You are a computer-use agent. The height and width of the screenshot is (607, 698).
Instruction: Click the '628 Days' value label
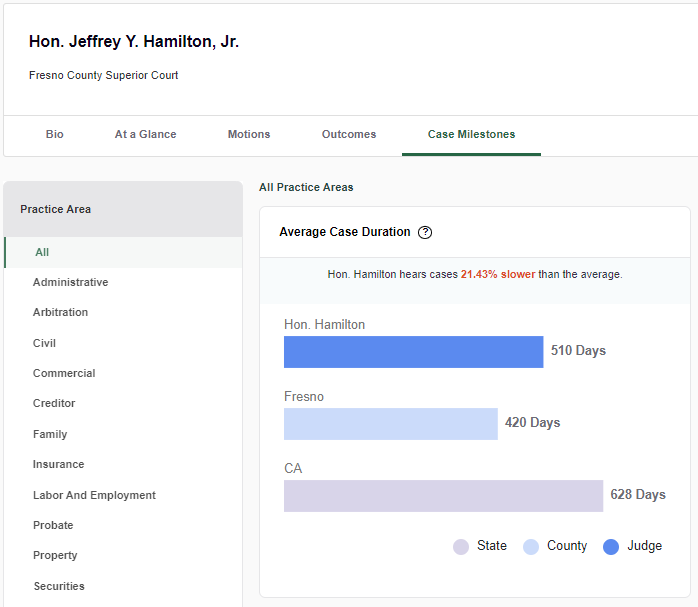pos(638,494)
